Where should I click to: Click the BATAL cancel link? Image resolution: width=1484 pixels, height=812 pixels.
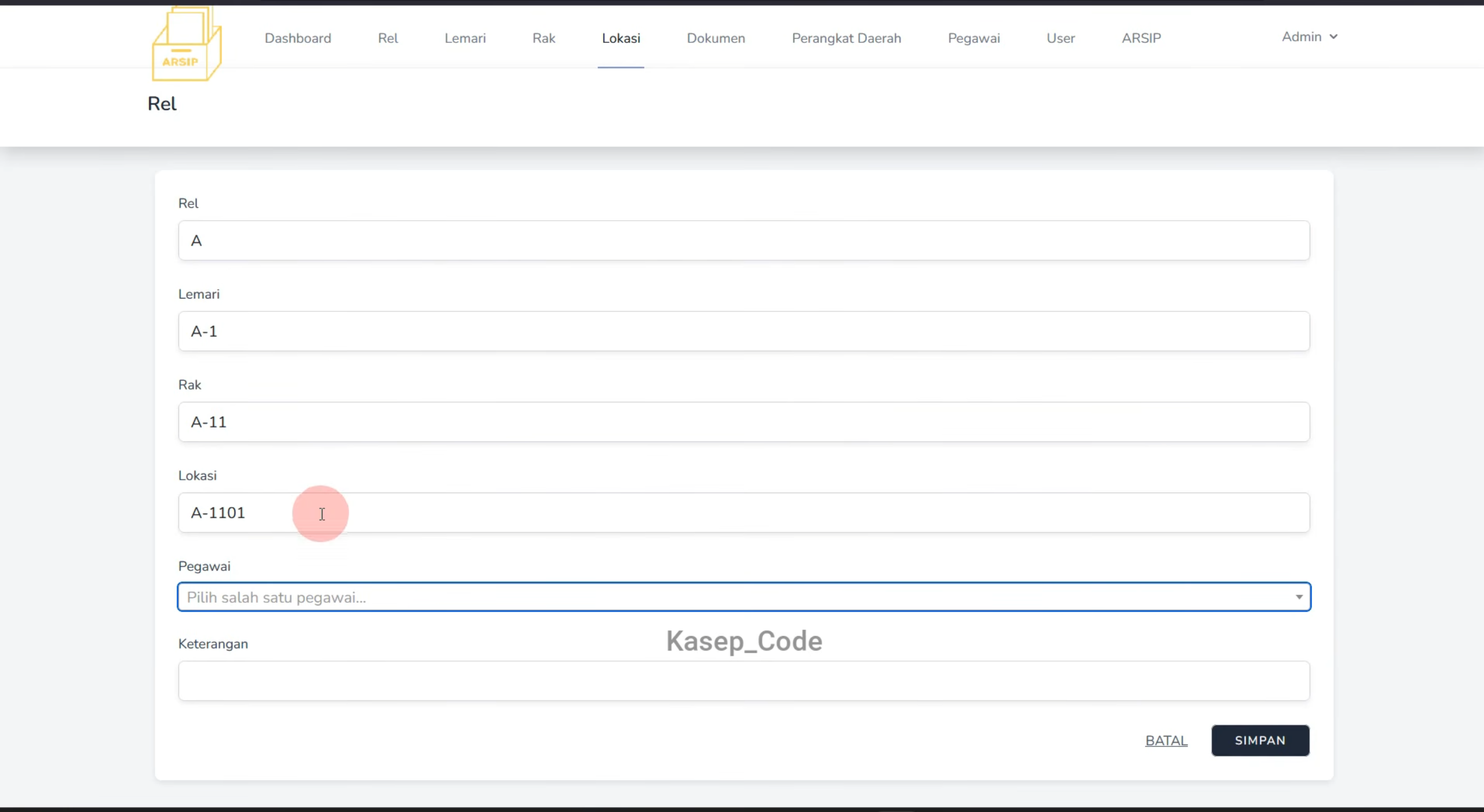1166,741
